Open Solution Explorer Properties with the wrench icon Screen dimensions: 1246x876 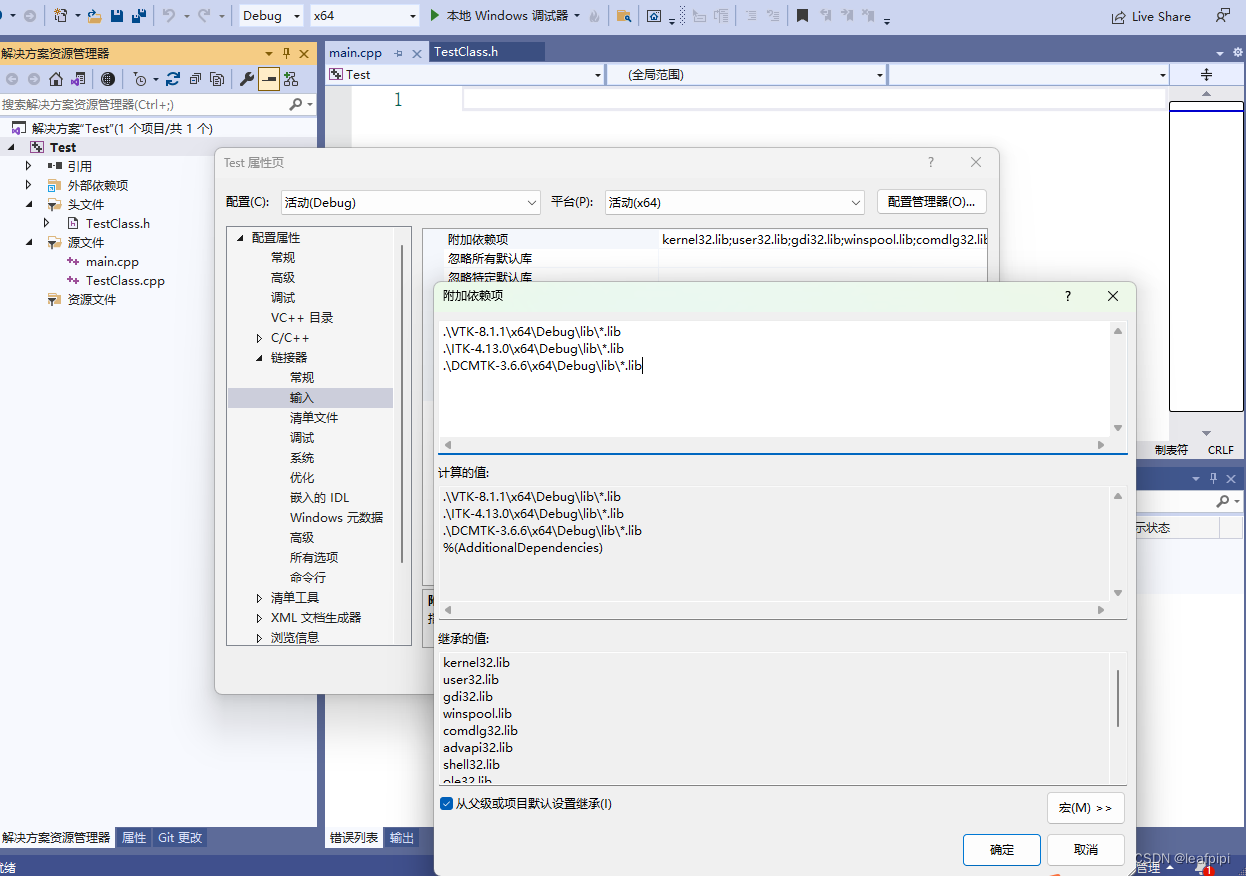pos(247,79)
